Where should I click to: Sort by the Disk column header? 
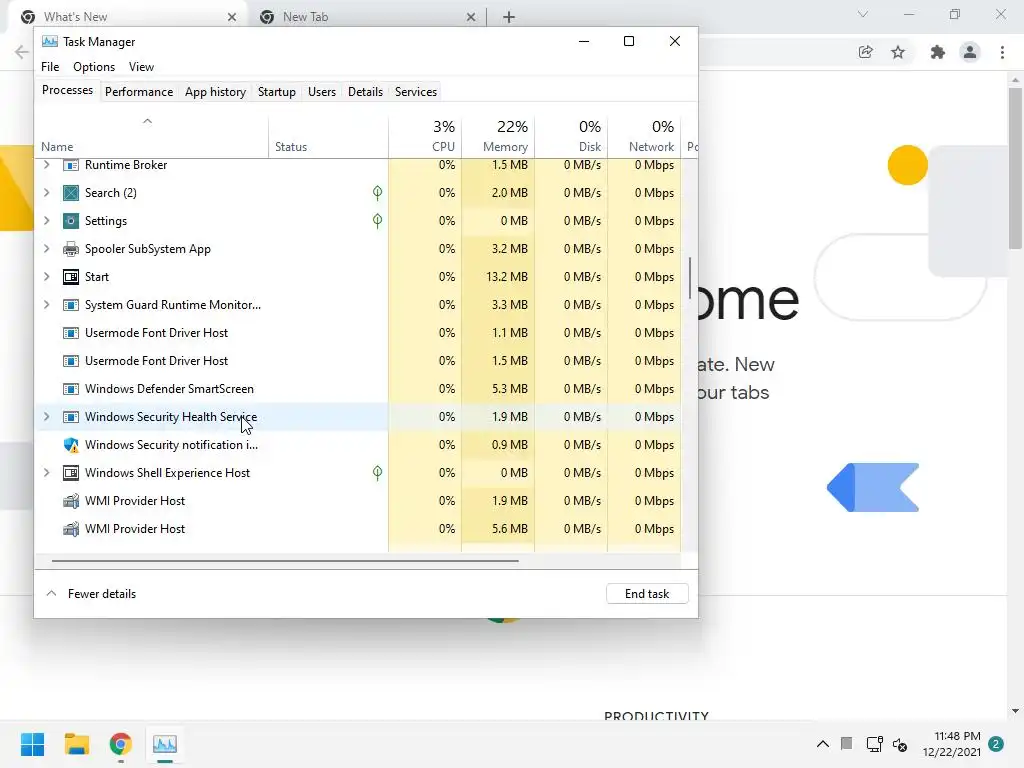click(x=571, y=136)
